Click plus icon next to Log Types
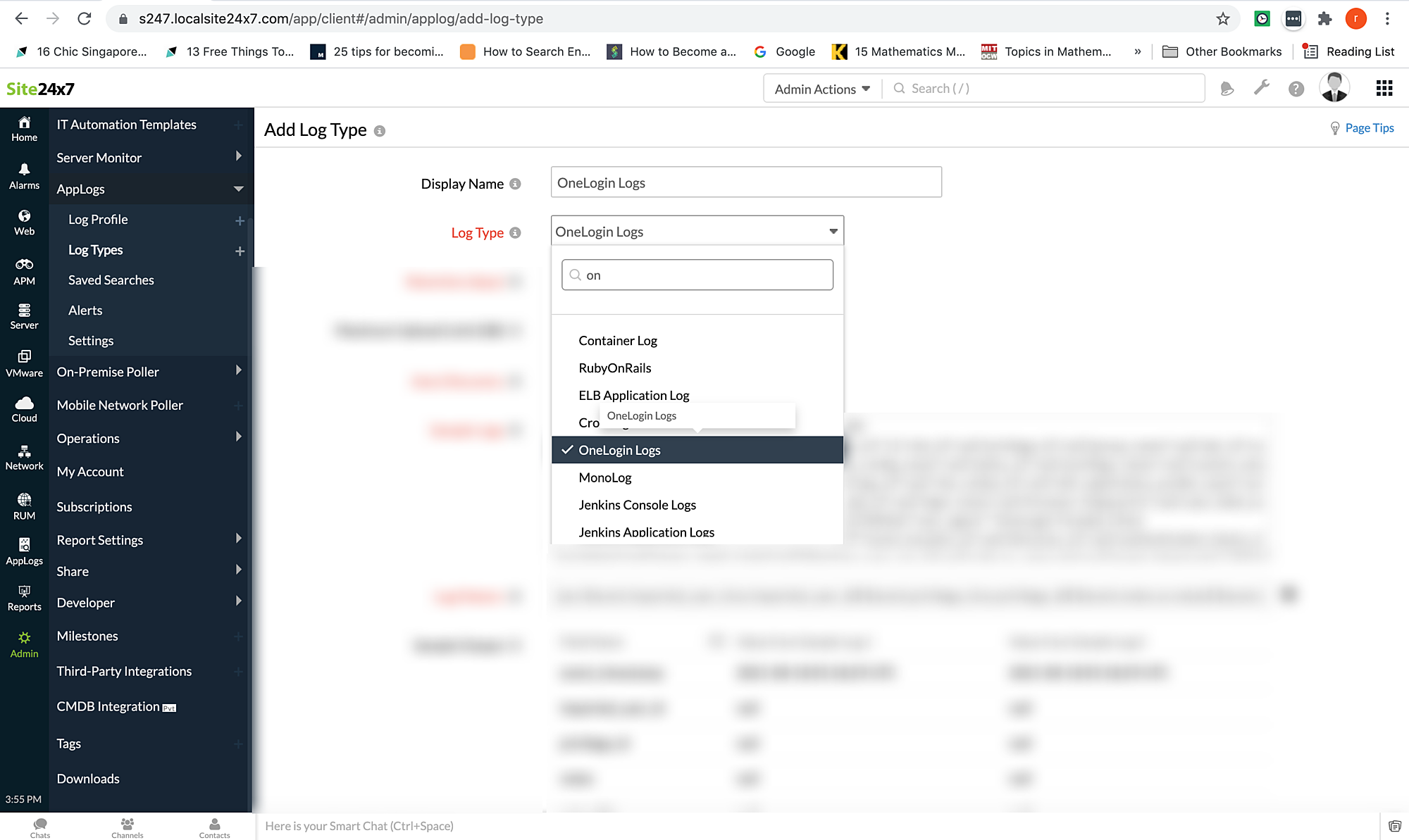This screenshot has width=1409, height=840. [x=240, y=251]
